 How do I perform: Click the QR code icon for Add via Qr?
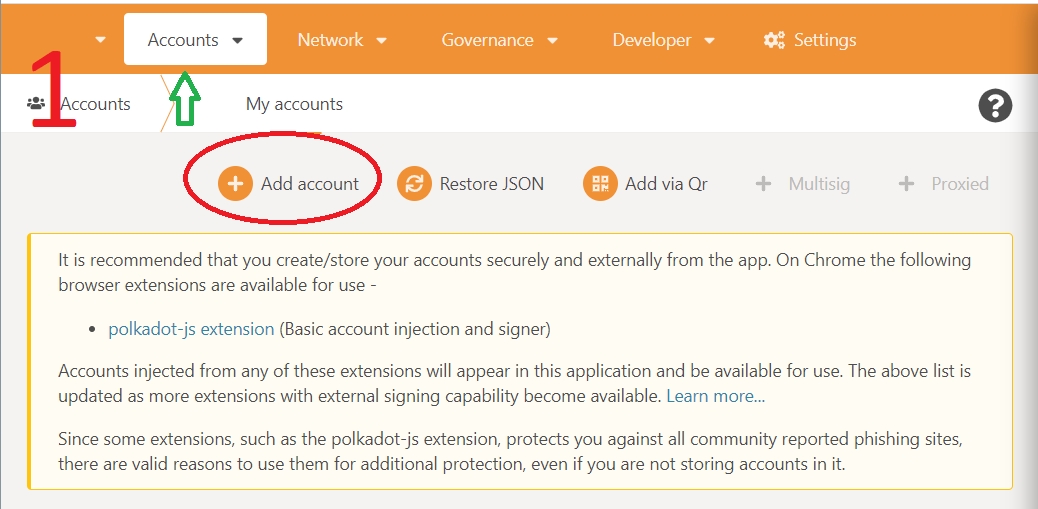(600, 184)
